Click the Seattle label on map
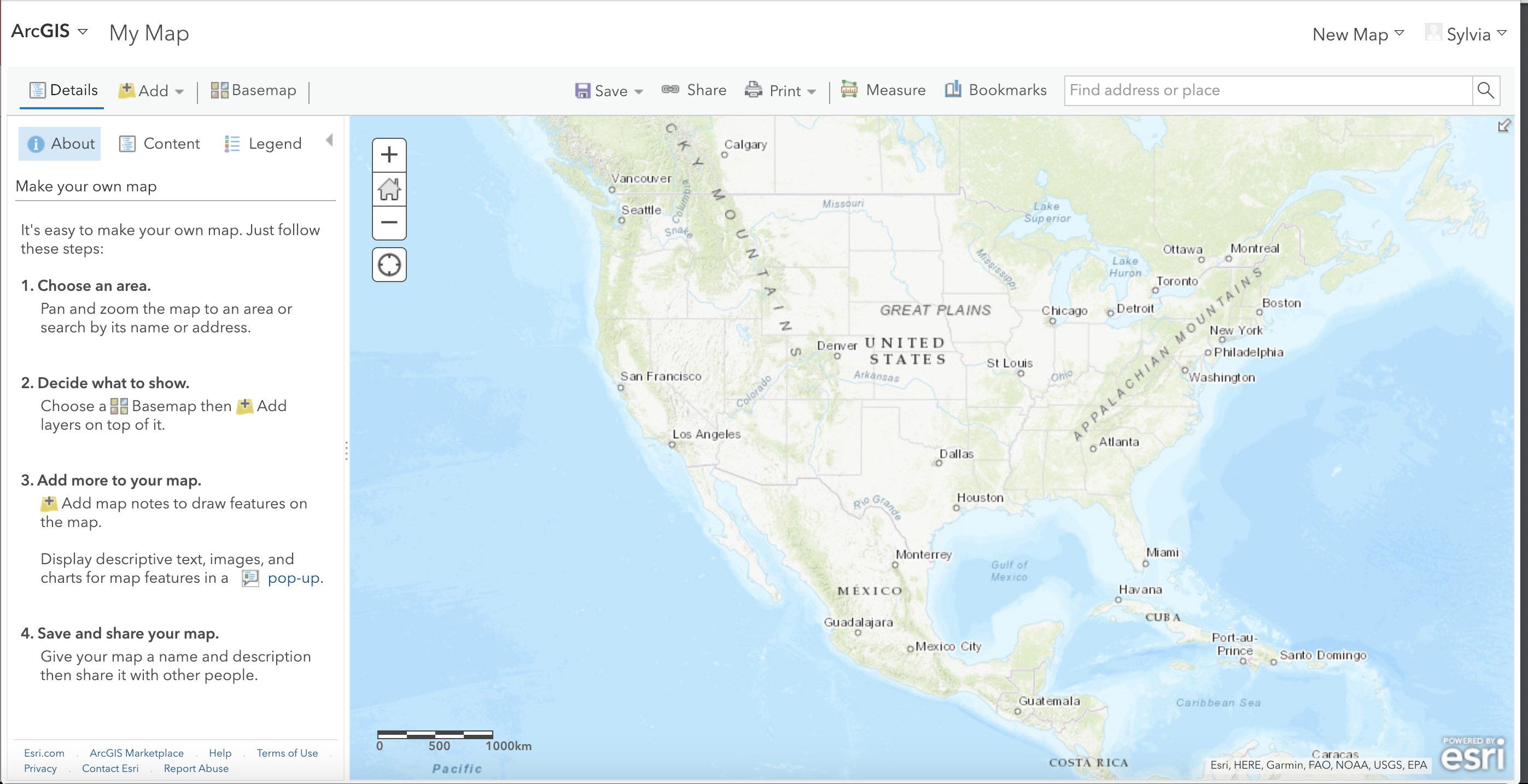 pos(641,210)
